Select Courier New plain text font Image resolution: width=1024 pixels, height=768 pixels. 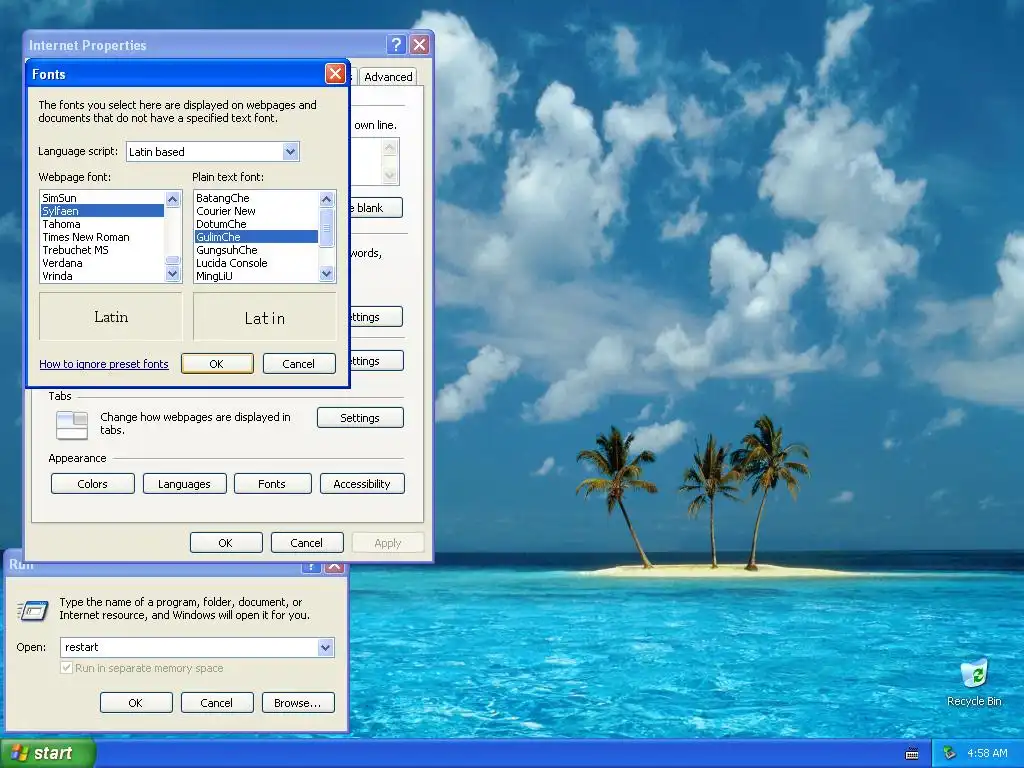tap(256, 211)
